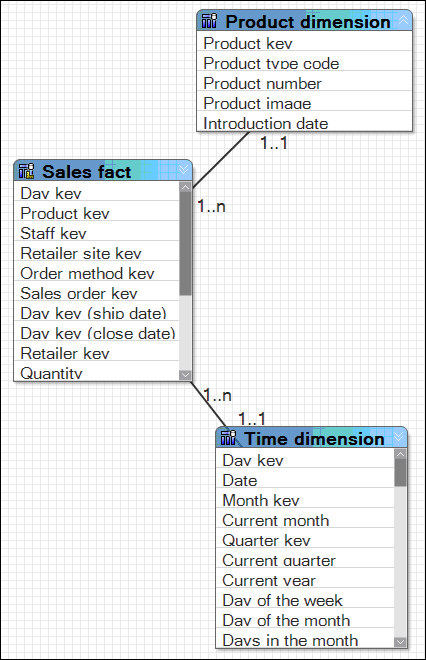Screen dimensions: 426x660
Task: Select Retailer site key item
Action: tap(97, 253)
